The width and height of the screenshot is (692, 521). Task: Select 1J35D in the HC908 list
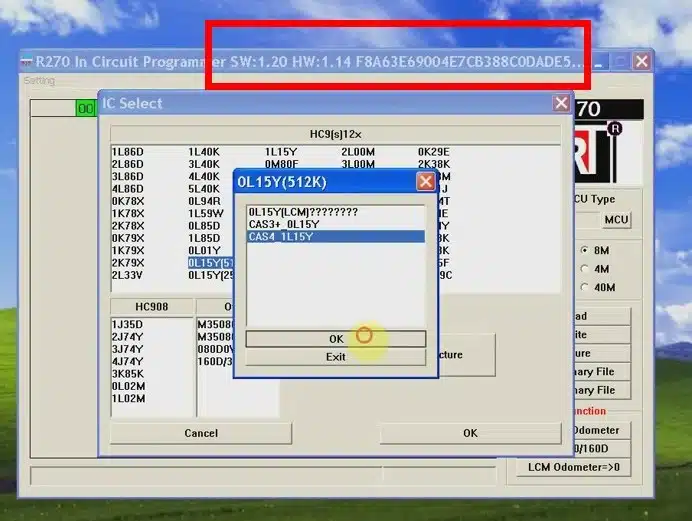tap(128, 324)
